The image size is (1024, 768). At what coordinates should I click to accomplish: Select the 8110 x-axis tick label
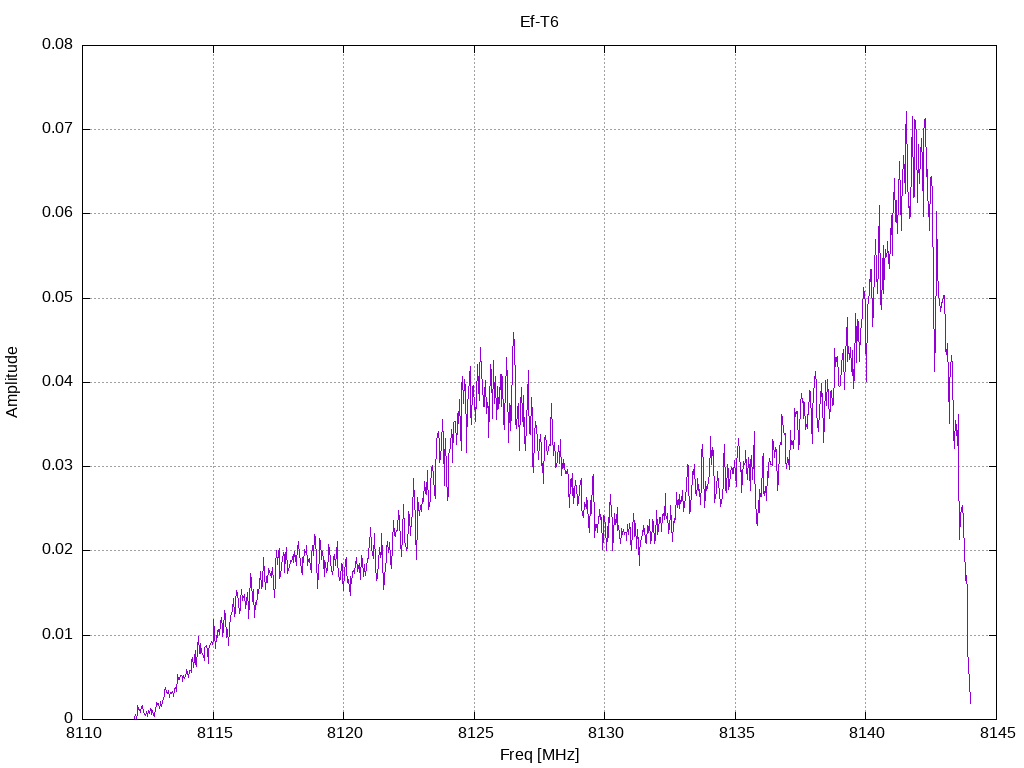click(x=83, y=734)
